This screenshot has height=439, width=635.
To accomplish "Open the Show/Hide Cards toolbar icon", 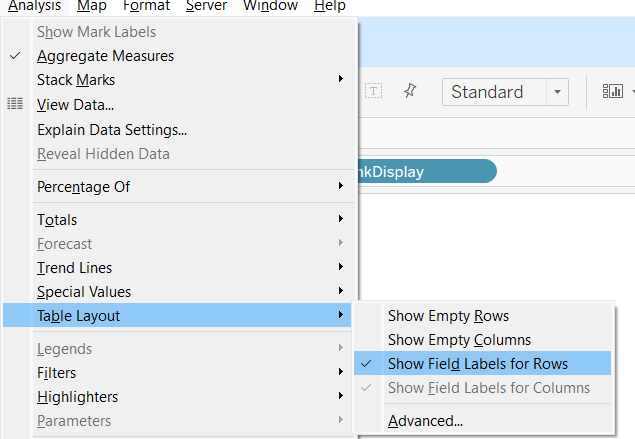I will (612, 91).
